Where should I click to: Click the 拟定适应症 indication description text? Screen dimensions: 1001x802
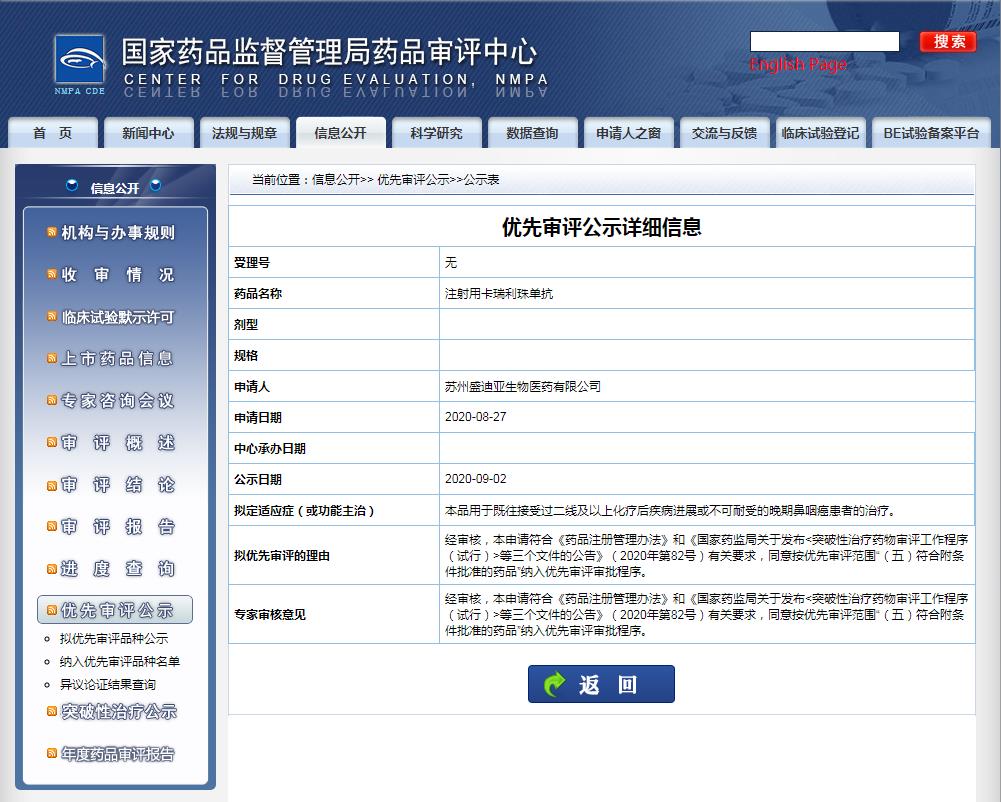(x=670, y=511)
